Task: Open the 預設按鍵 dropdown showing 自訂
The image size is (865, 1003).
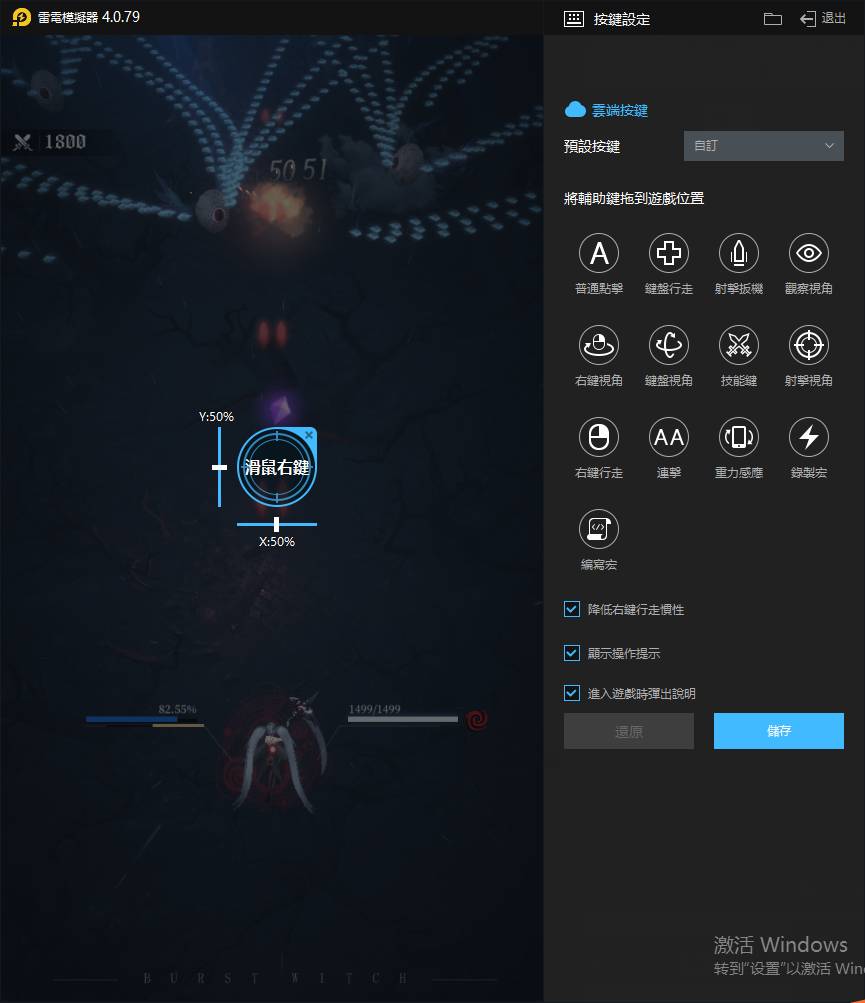Action: [x=763, y=146]
